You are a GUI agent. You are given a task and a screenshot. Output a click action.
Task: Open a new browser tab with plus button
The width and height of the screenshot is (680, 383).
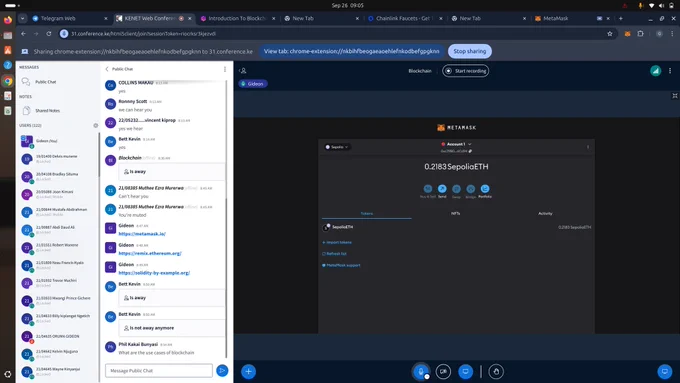coord(621,18)
